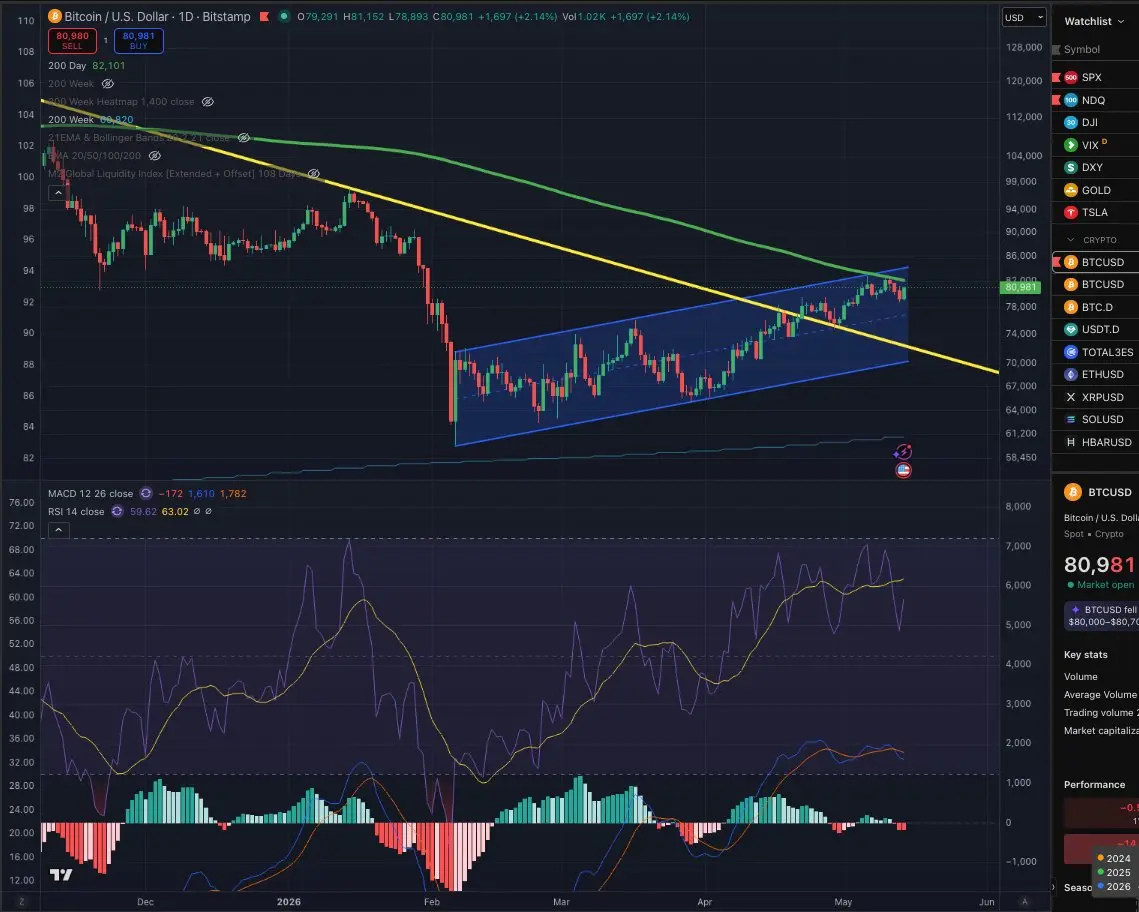Viewport: 1139px width, 912px height.
Task: Unhide the M2 Global Liquidity Index indicator
Action: pyautogui.click(x=313, y=174)
